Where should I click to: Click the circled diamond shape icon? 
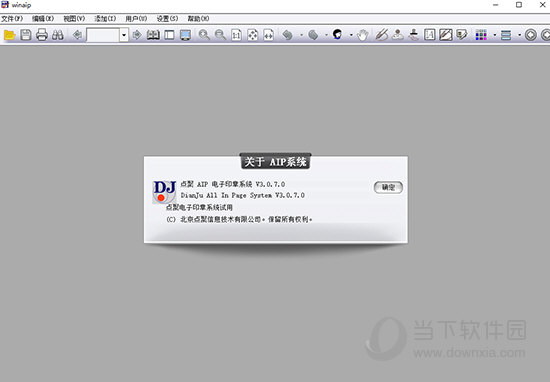pyautogui.click(x=531, y=35)
